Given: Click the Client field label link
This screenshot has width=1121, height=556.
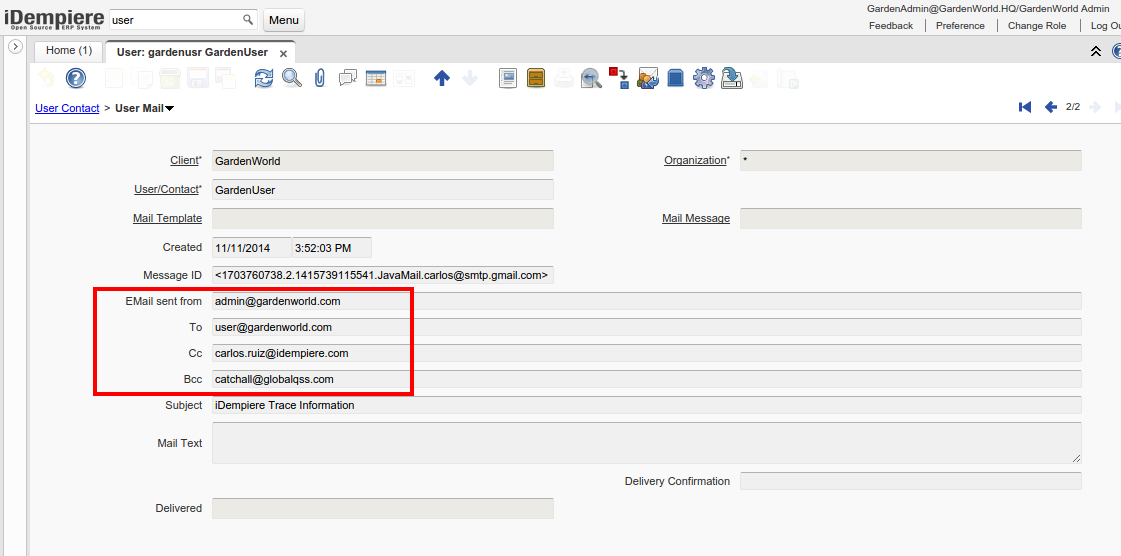Looking at the screenshot, I should pos(184,160).
